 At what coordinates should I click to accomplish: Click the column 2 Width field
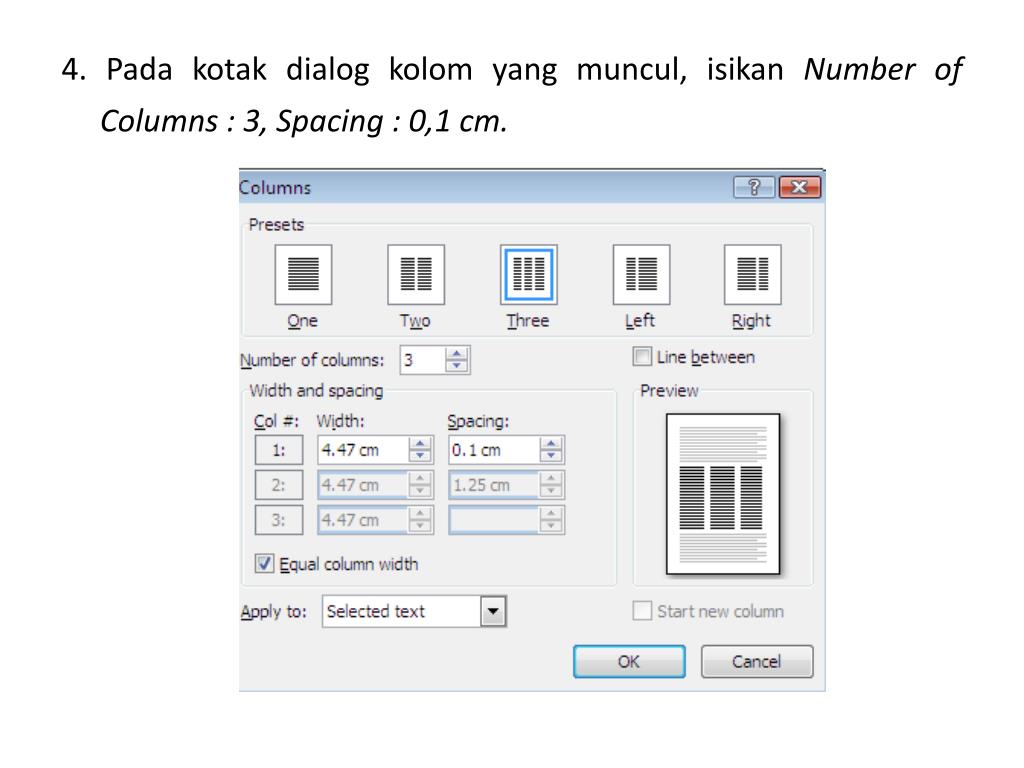point(363,485)
